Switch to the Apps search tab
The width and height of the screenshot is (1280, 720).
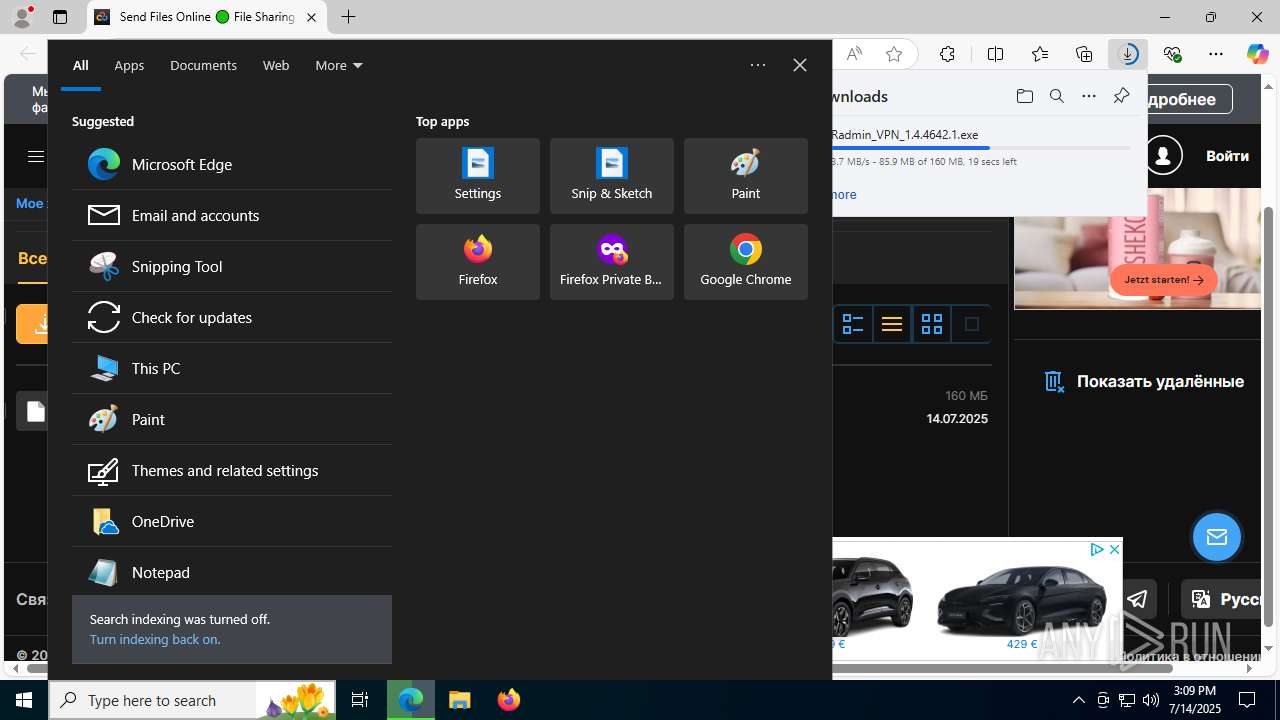129,65
